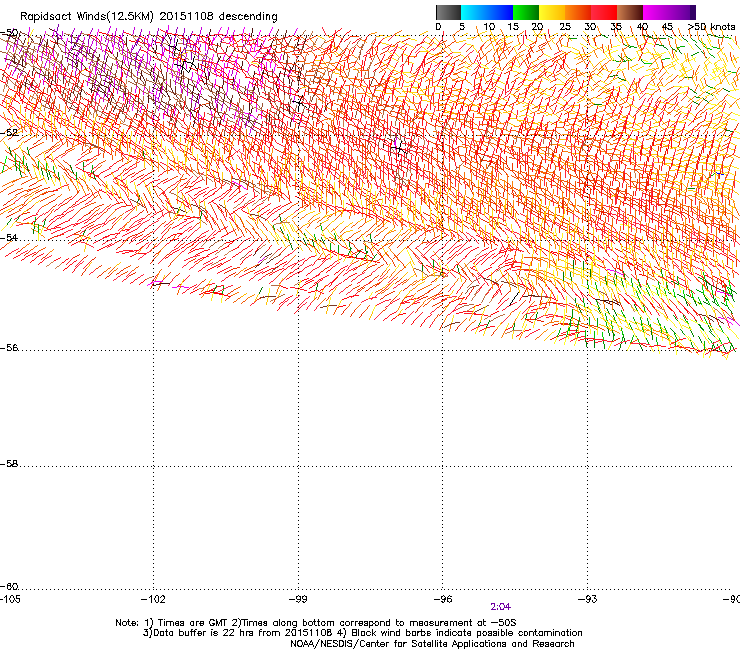Click the cyan-blue 5-15 knots legend segment

click(487, 12)
